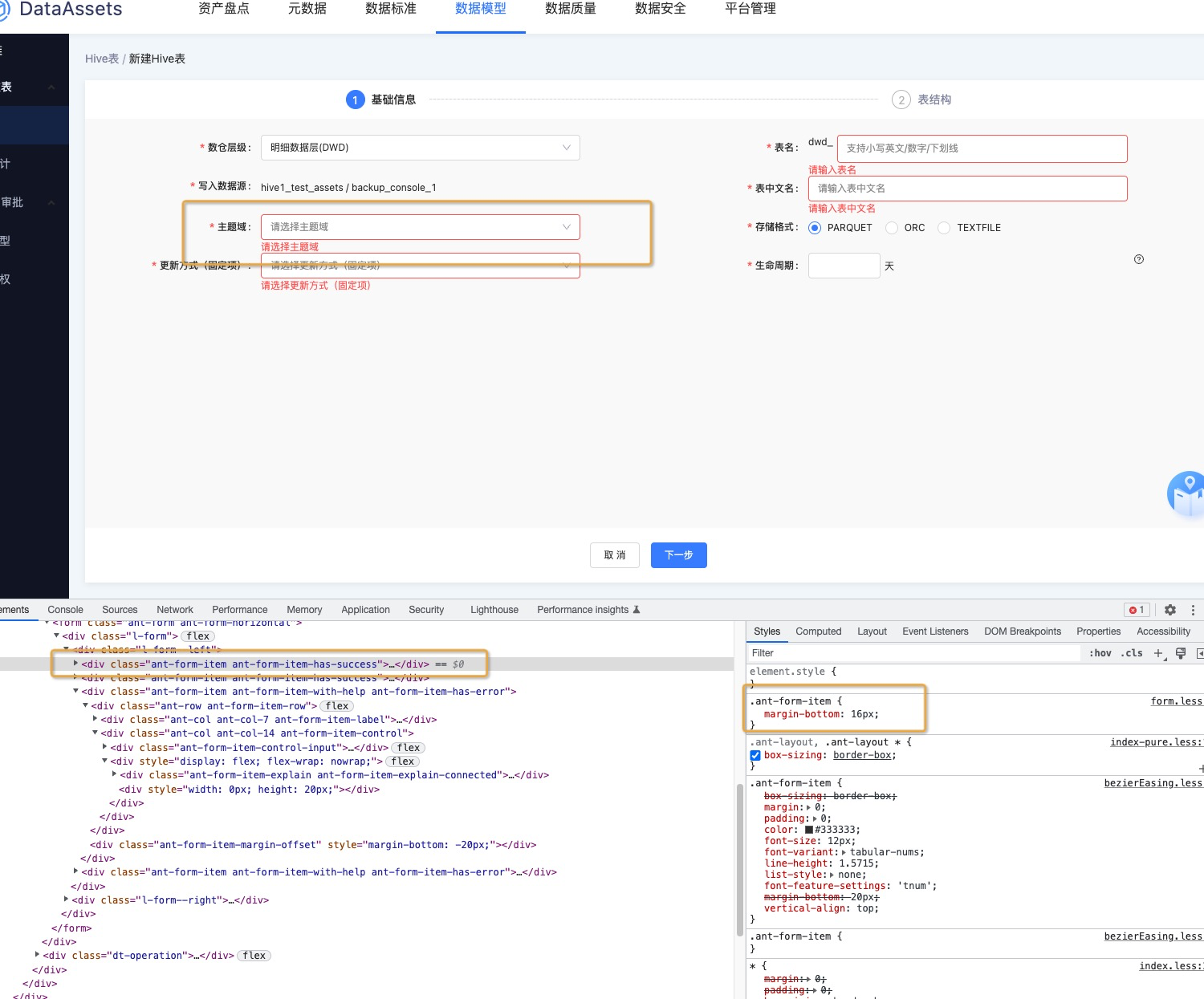1204x999 pixels.
Task: Open the 主题域 dropdown
Action: tap(421, 226)
